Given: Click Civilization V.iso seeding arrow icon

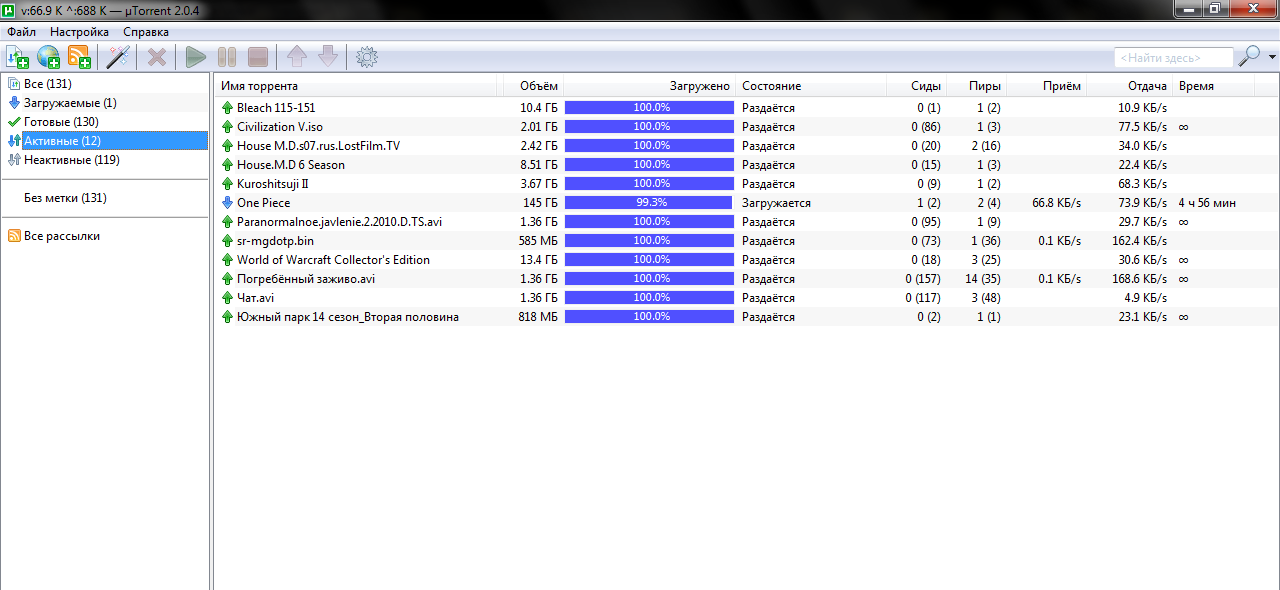Looking at the screenshot, I should click(226, 126).
